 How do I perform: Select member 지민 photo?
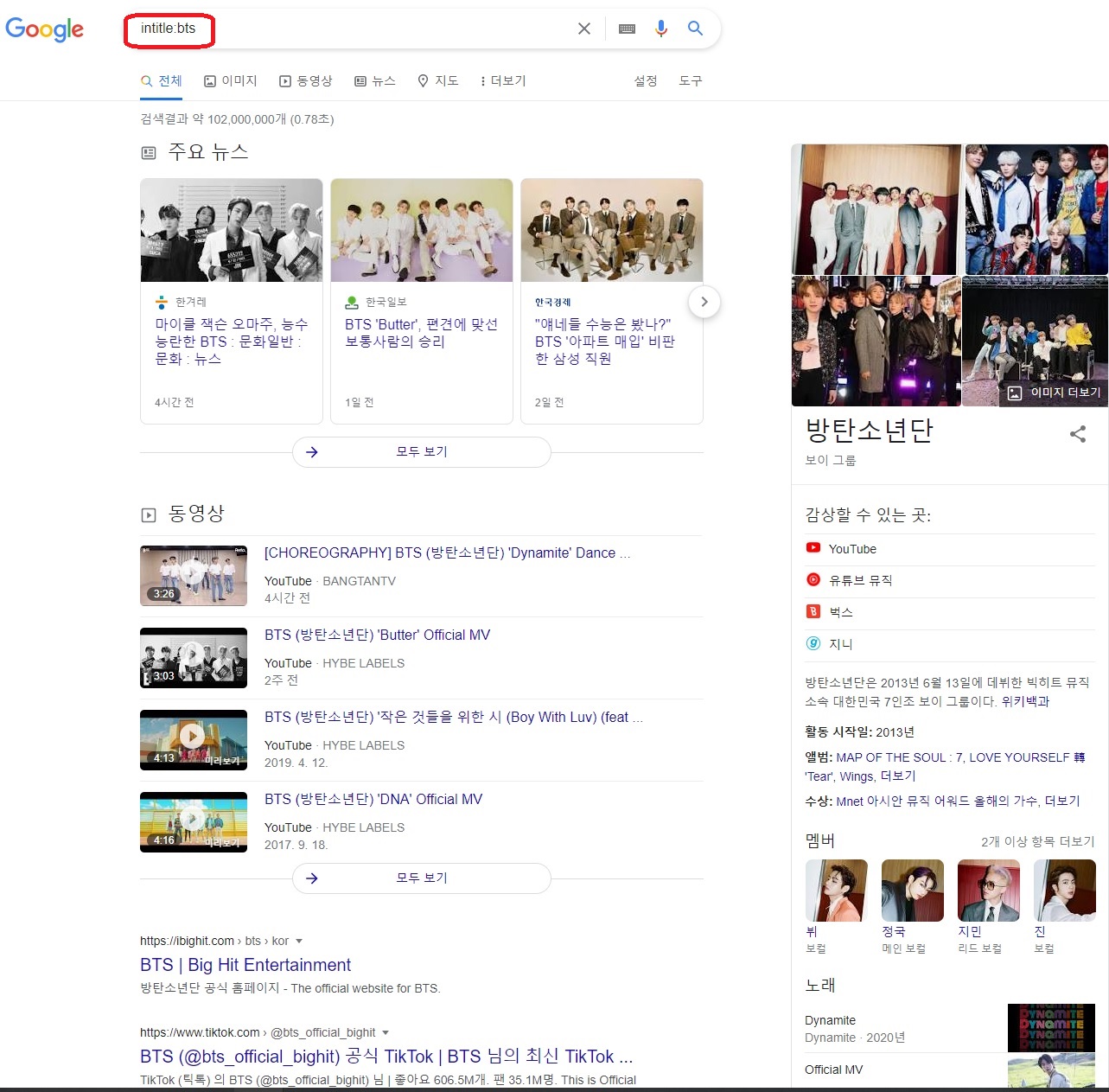[988, 890]
